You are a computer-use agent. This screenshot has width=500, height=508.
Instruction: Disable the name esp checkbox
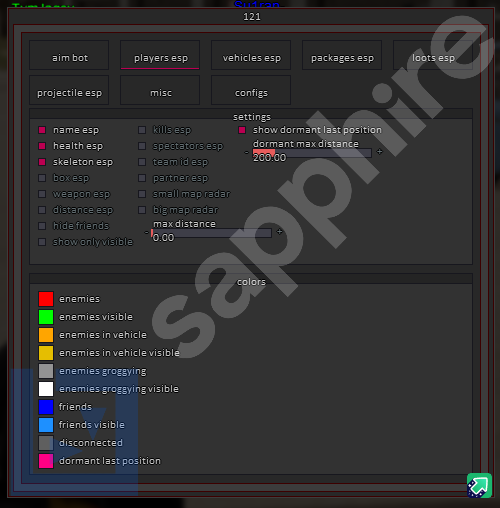pyautogui.click(x=42, y=130)
